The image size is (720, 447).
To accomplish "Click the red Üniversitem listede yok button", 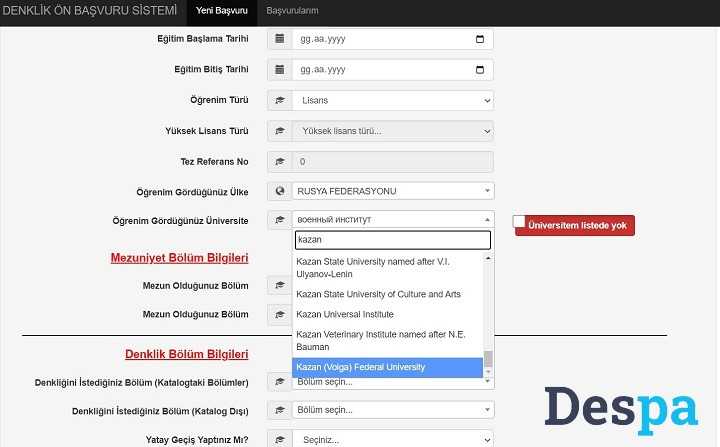I will coord(577,226).
